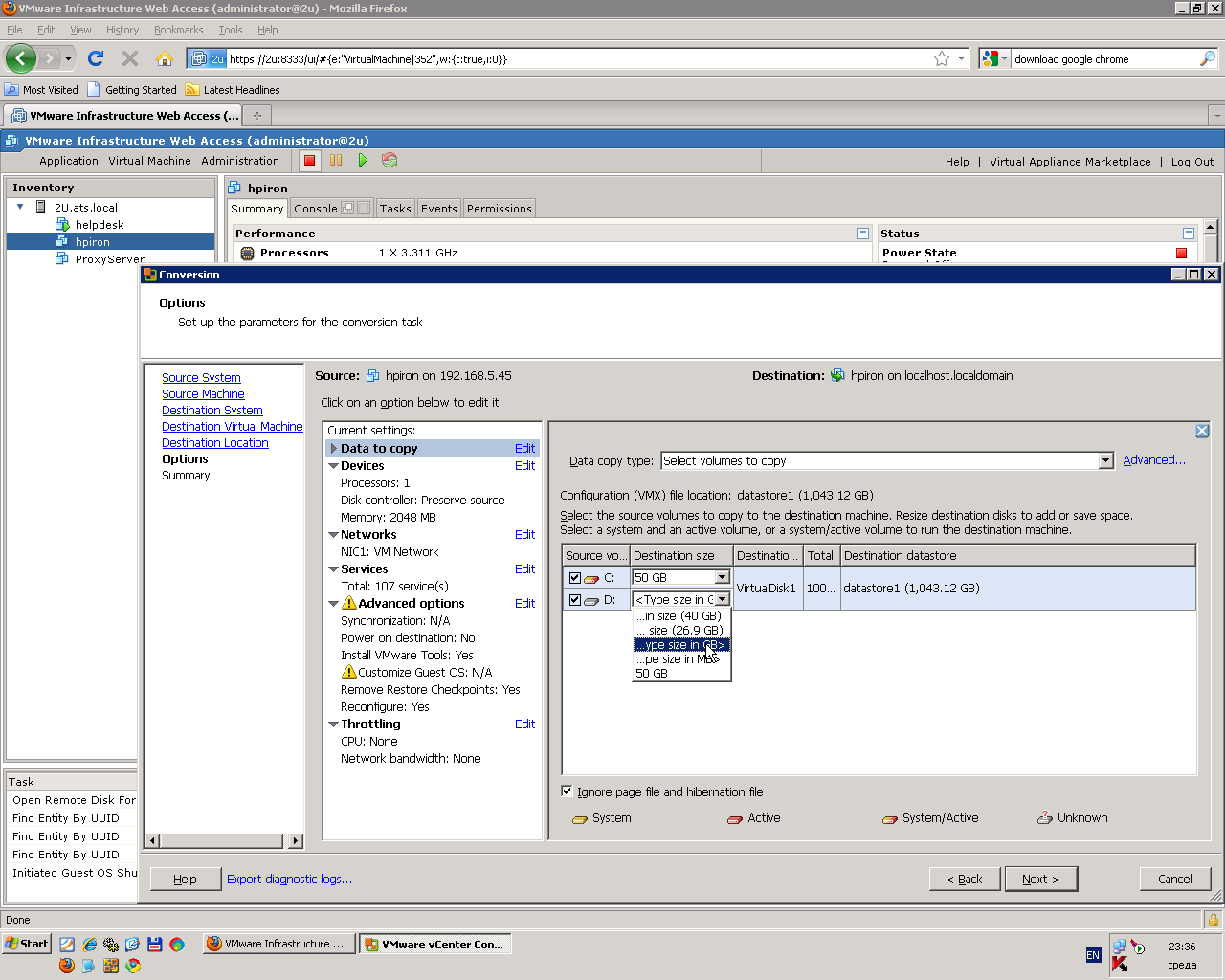1225x980 pixels.
Task: Click Kaspersky icon in system tray
Action: coord(1119,965)
